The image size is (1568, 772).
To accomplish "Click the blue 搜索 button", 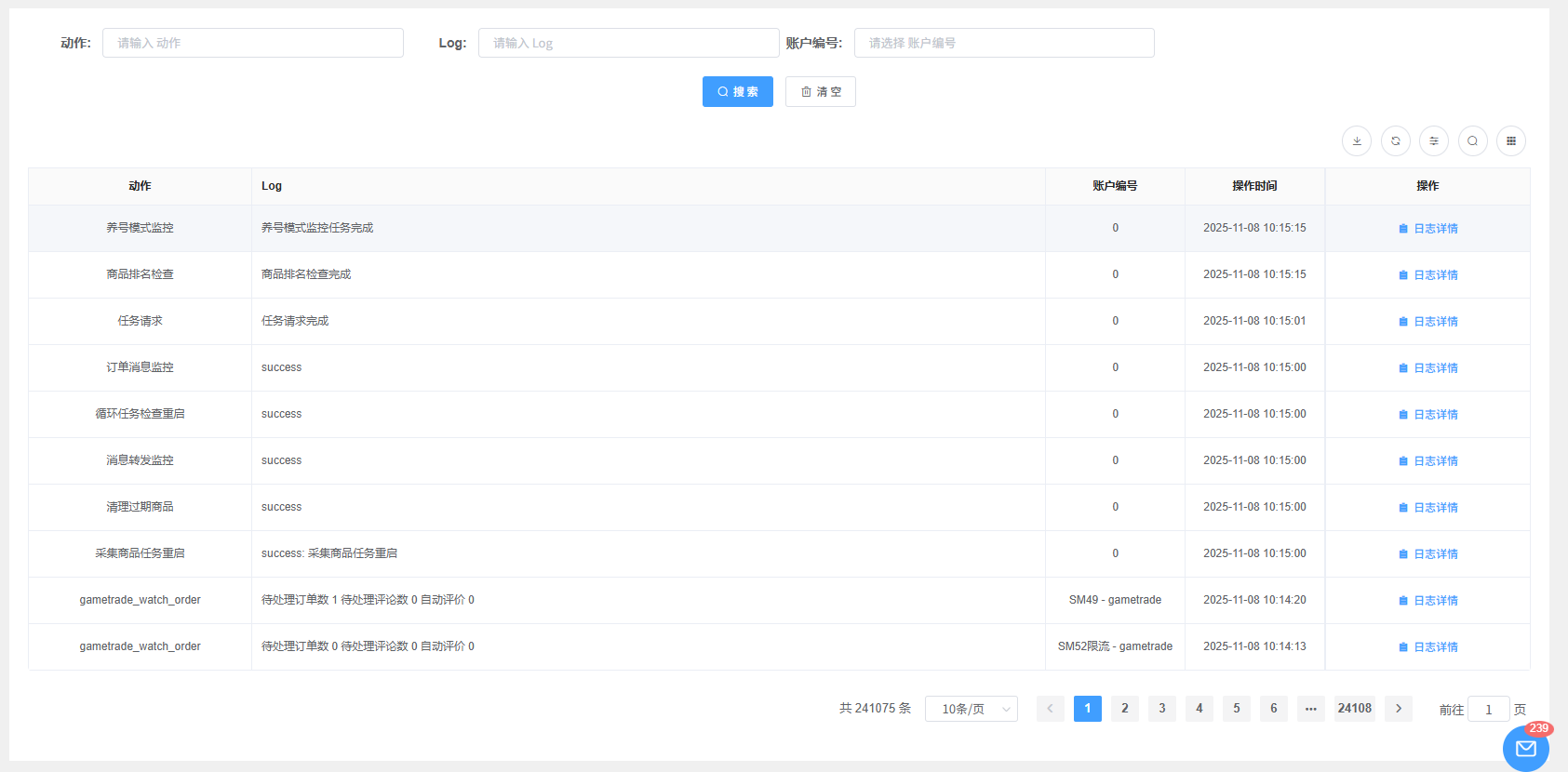I will coord(737,92).
